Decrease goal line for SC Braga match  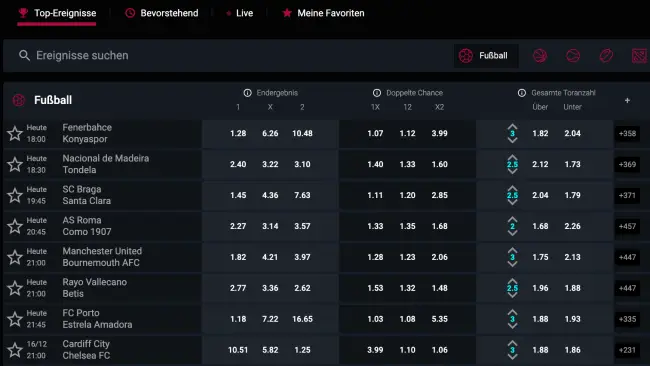(x=512, y=202)
